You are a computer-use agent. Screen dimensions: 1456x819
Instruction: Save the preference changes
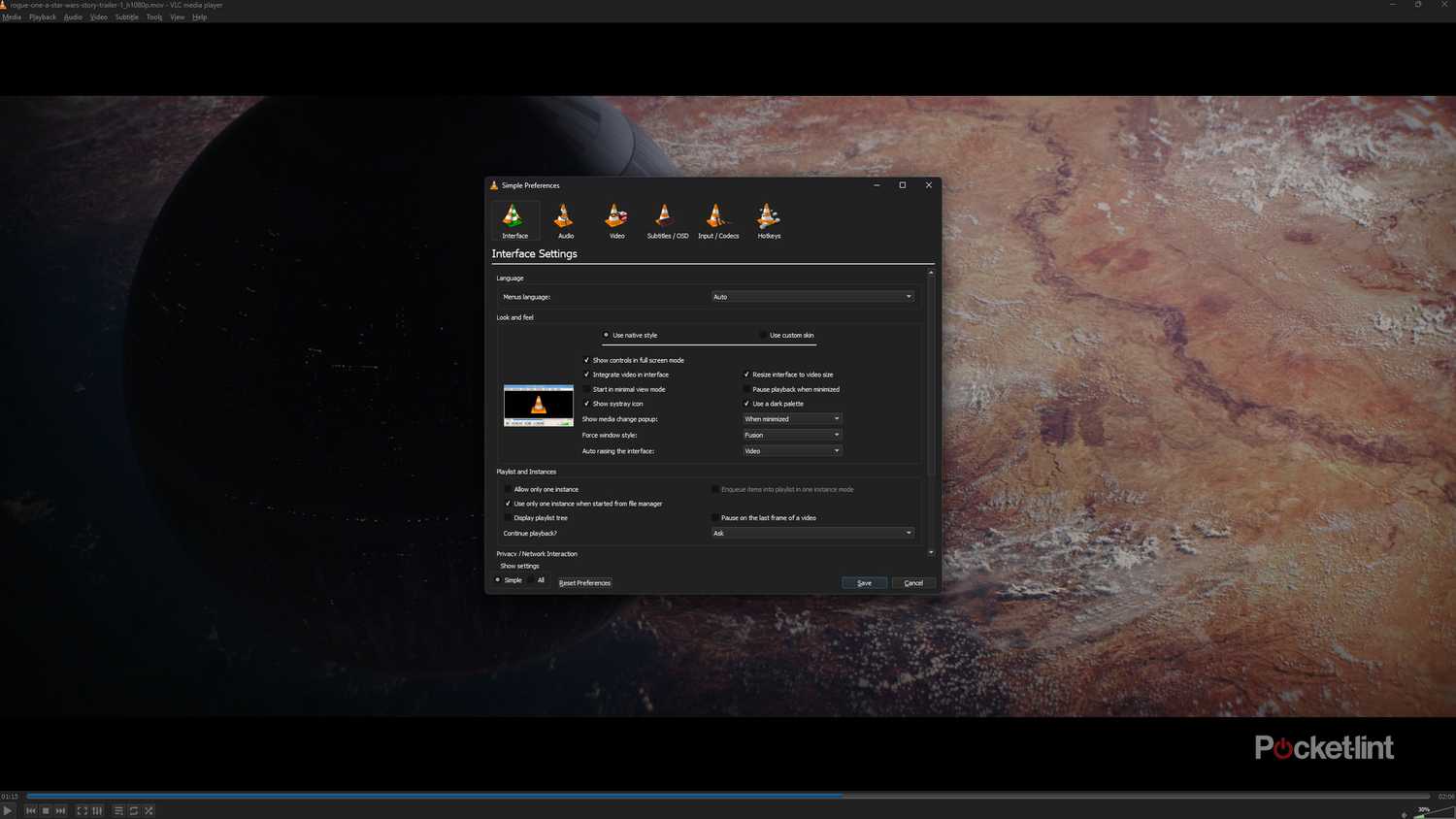[x=863, y=582]
